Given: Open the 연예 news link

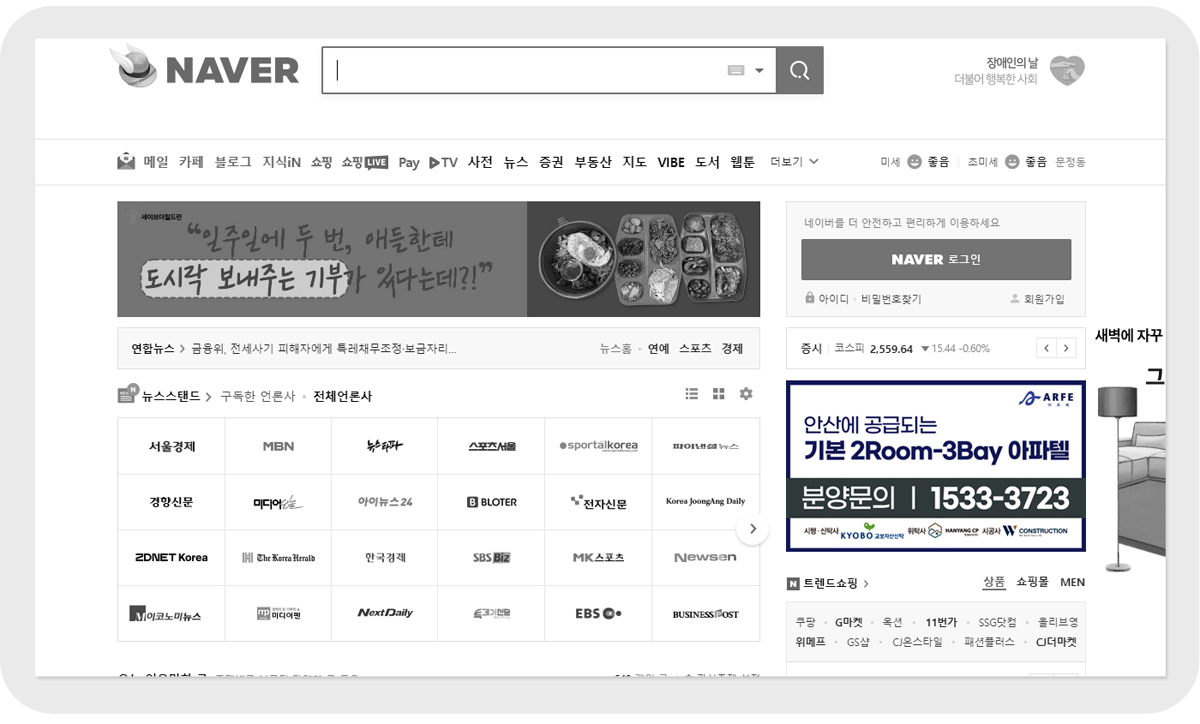Looking at the screenshot, I should click(658, 349).
